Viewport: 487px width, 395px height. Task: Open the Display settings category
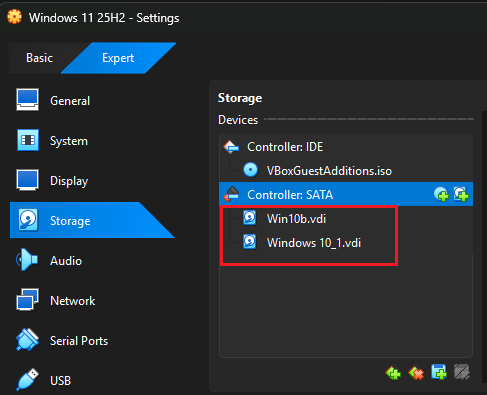(69, 181)
